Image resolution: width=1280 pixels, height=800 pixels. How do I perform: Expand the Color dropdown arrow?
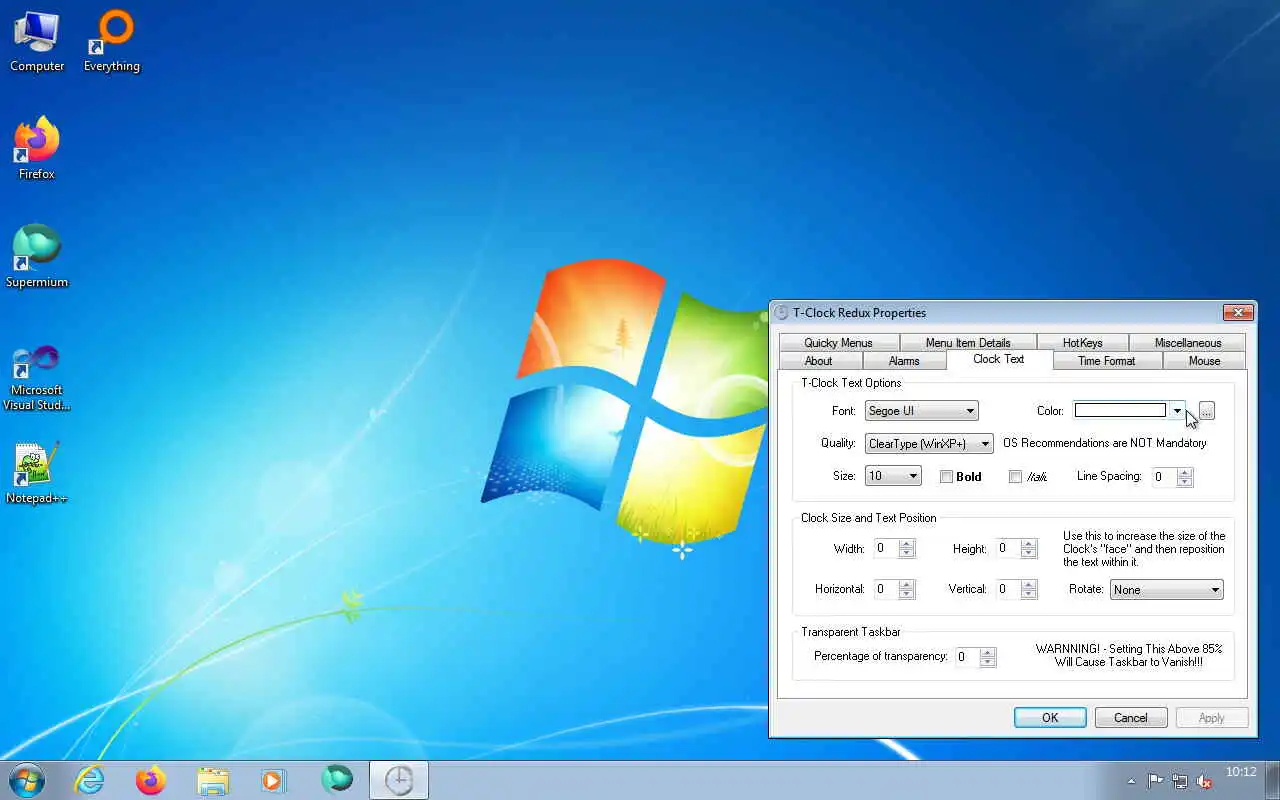(1177, 411)
